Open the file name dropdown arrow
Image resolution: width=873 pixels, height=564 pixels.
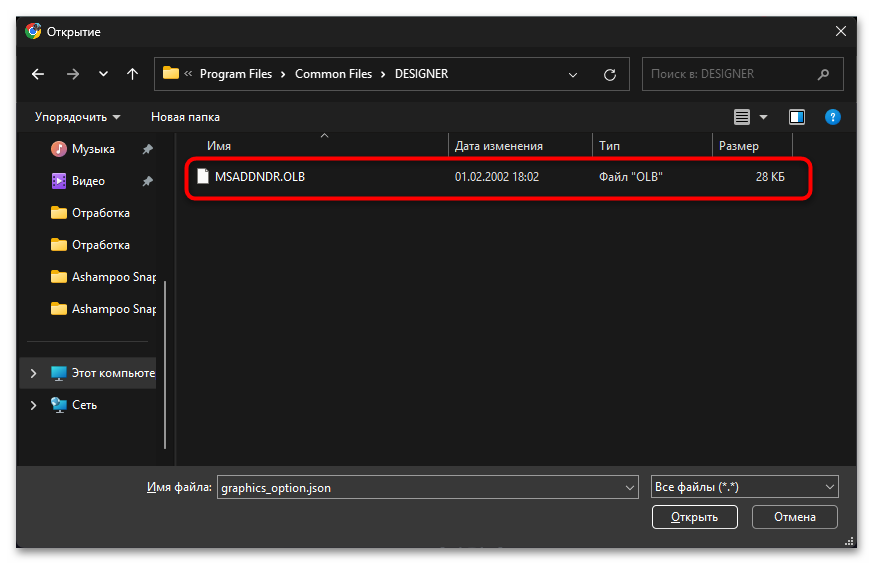[630, 488]
